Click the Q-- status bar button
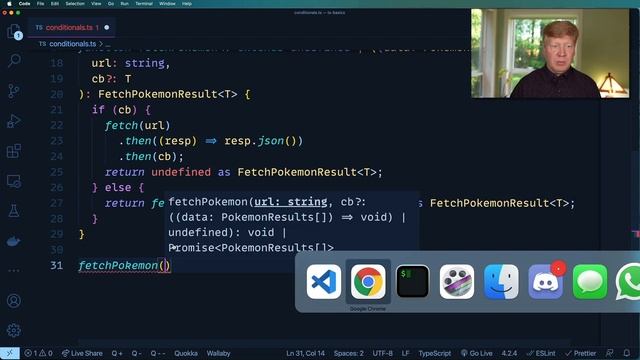The image size is (640, 360). click(x=158, y=353)
